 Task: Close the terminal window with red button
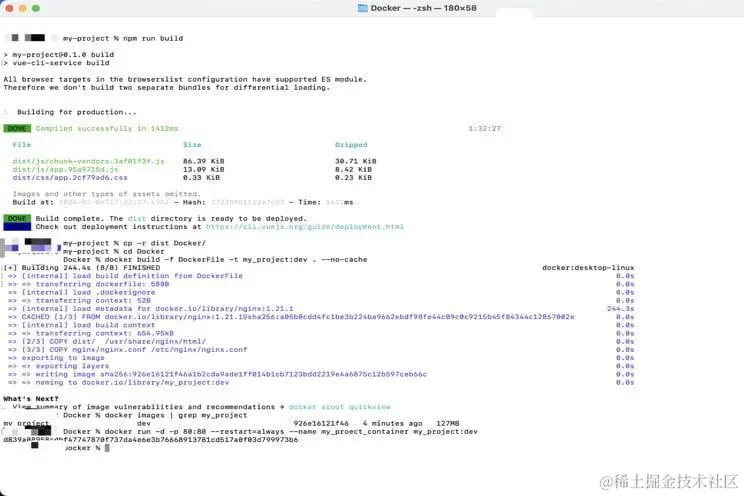tap(9, 8)
